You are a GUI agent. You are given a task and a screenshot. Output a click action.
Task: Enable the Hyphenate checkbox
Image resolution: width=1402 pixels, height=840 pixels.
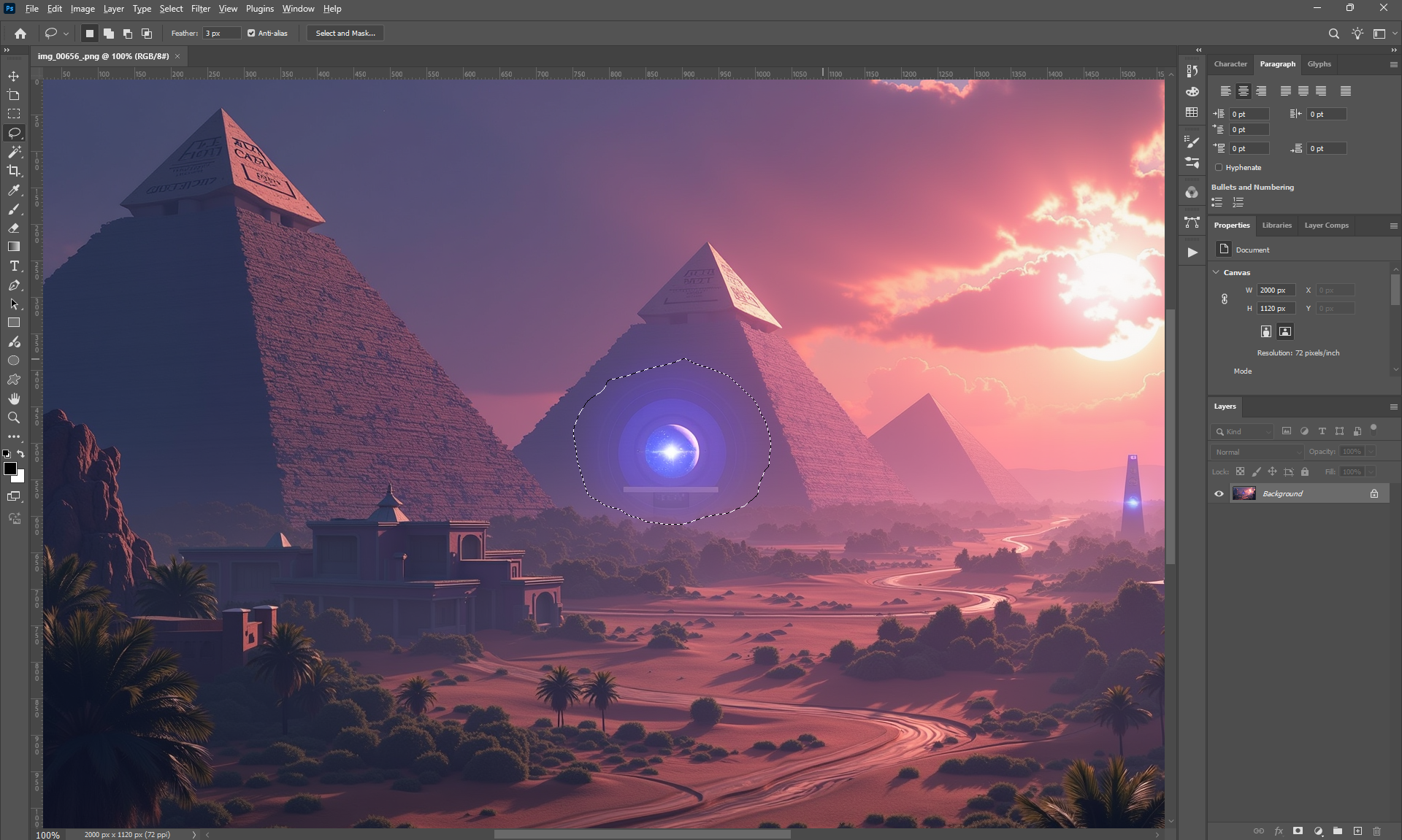[1219, 167]
